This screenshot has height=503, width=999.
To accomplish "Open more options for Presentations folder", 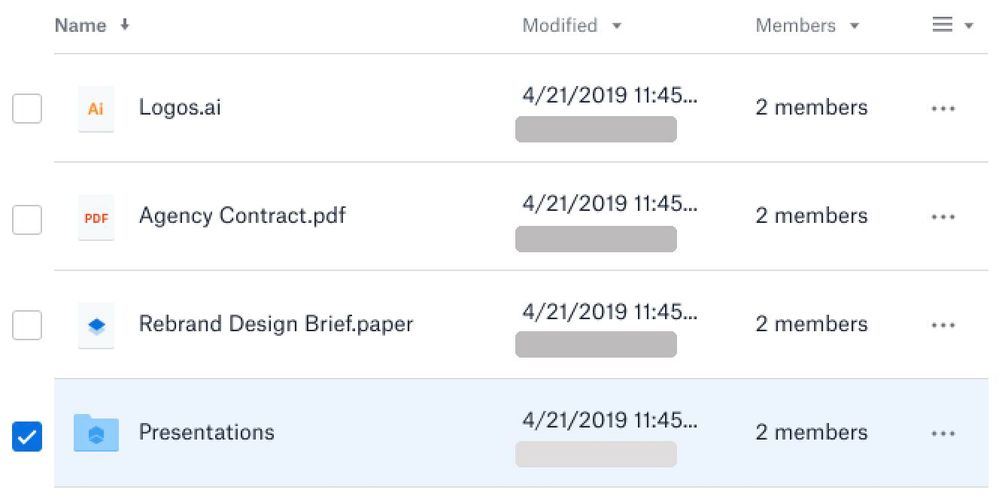I will click(942, 433).
